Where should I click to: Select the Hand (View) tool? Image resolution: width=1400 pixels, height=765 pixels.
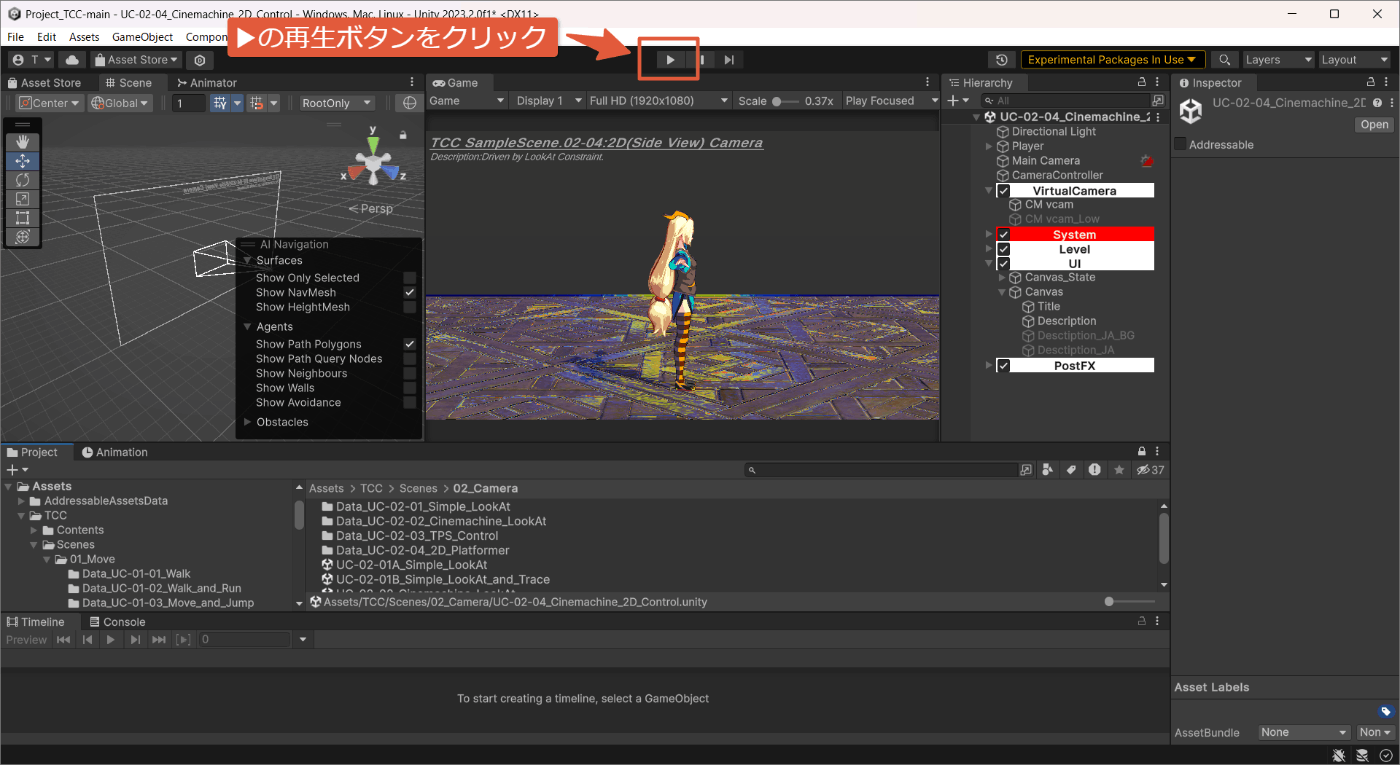click(x=23, y=142)
